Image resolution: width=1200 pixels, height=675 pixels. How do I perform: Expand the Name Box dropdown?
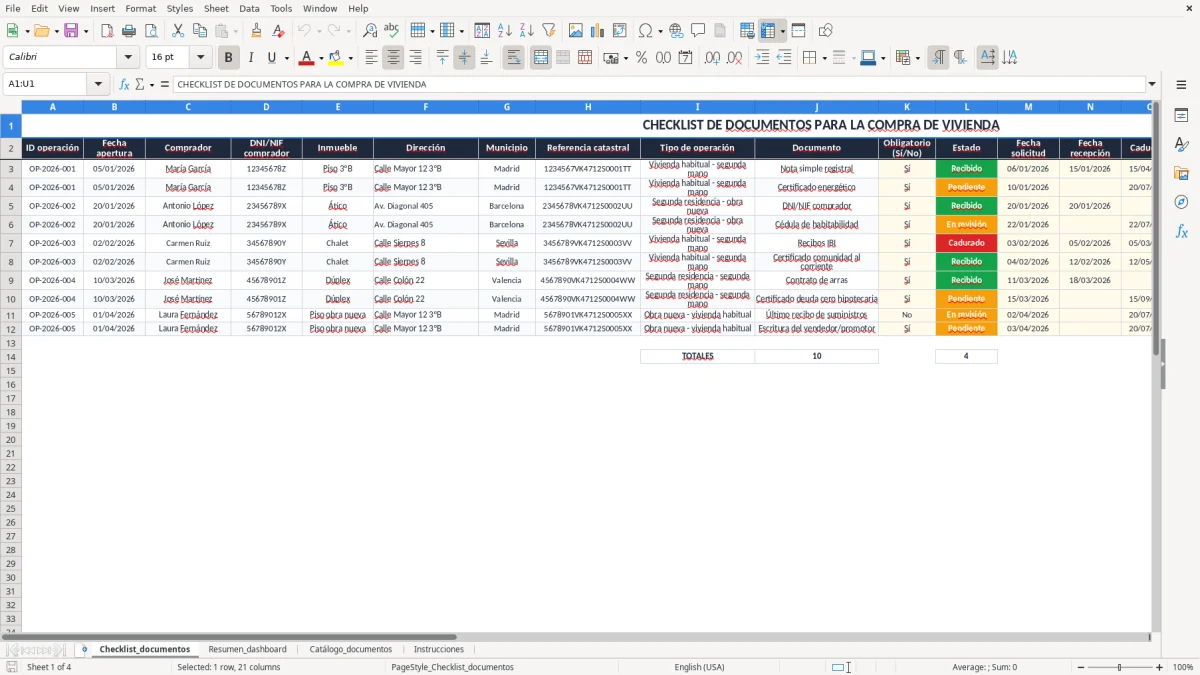[x=98, y=84]
